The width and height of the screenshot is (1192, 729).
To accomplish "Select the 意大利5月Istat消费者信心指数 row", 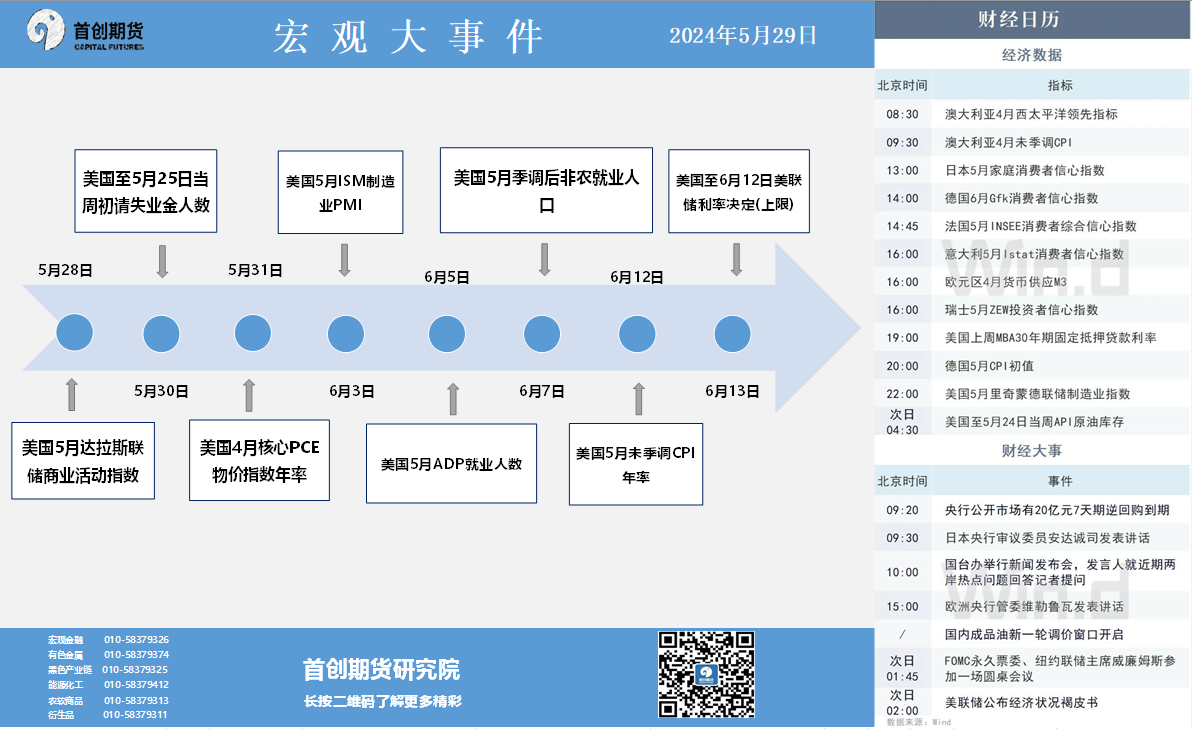I will click(1033, 254).
